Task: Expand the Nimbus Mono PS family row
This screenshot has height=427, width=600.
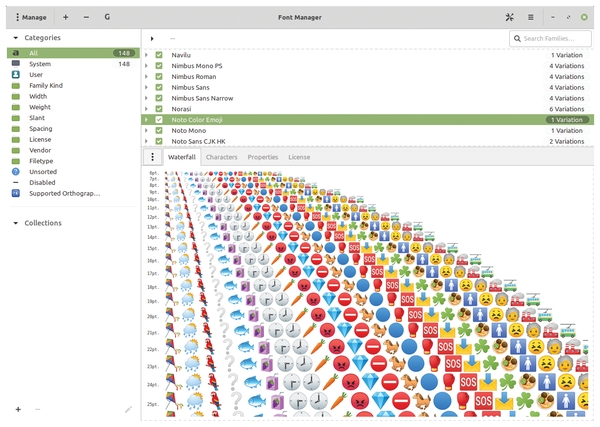Action: tap(146, 66)
